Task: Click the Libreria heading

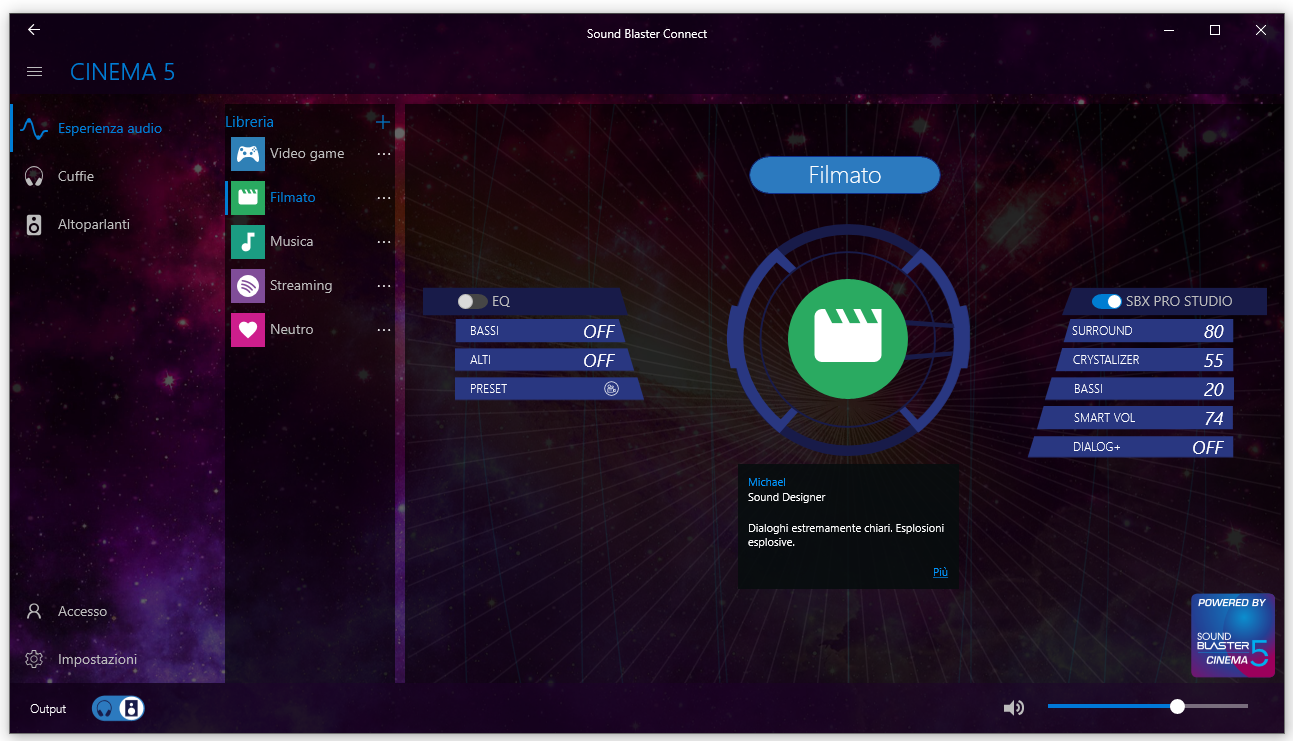Action: coord(249,122)
